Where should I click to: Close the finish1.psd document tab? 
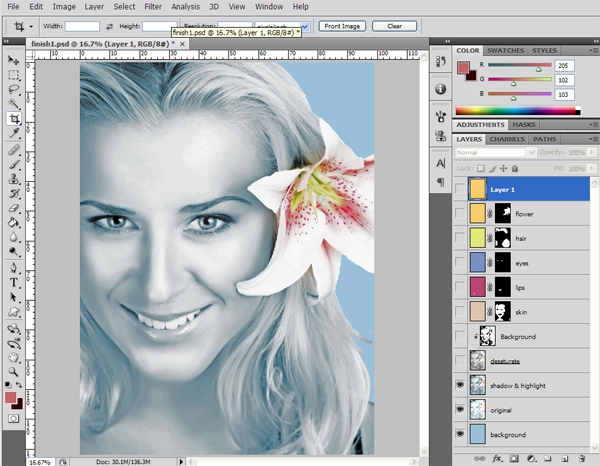point(183,44)
